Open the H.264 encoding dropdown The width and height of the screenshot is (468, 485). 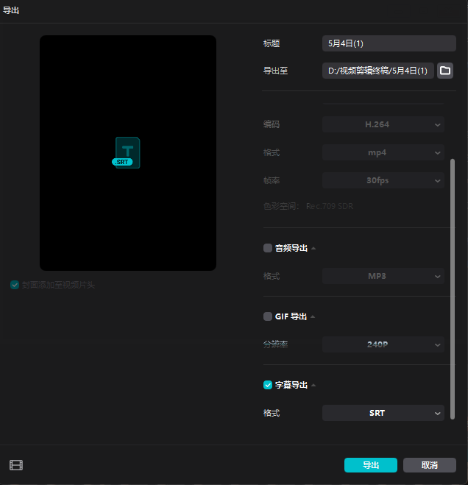383,124
